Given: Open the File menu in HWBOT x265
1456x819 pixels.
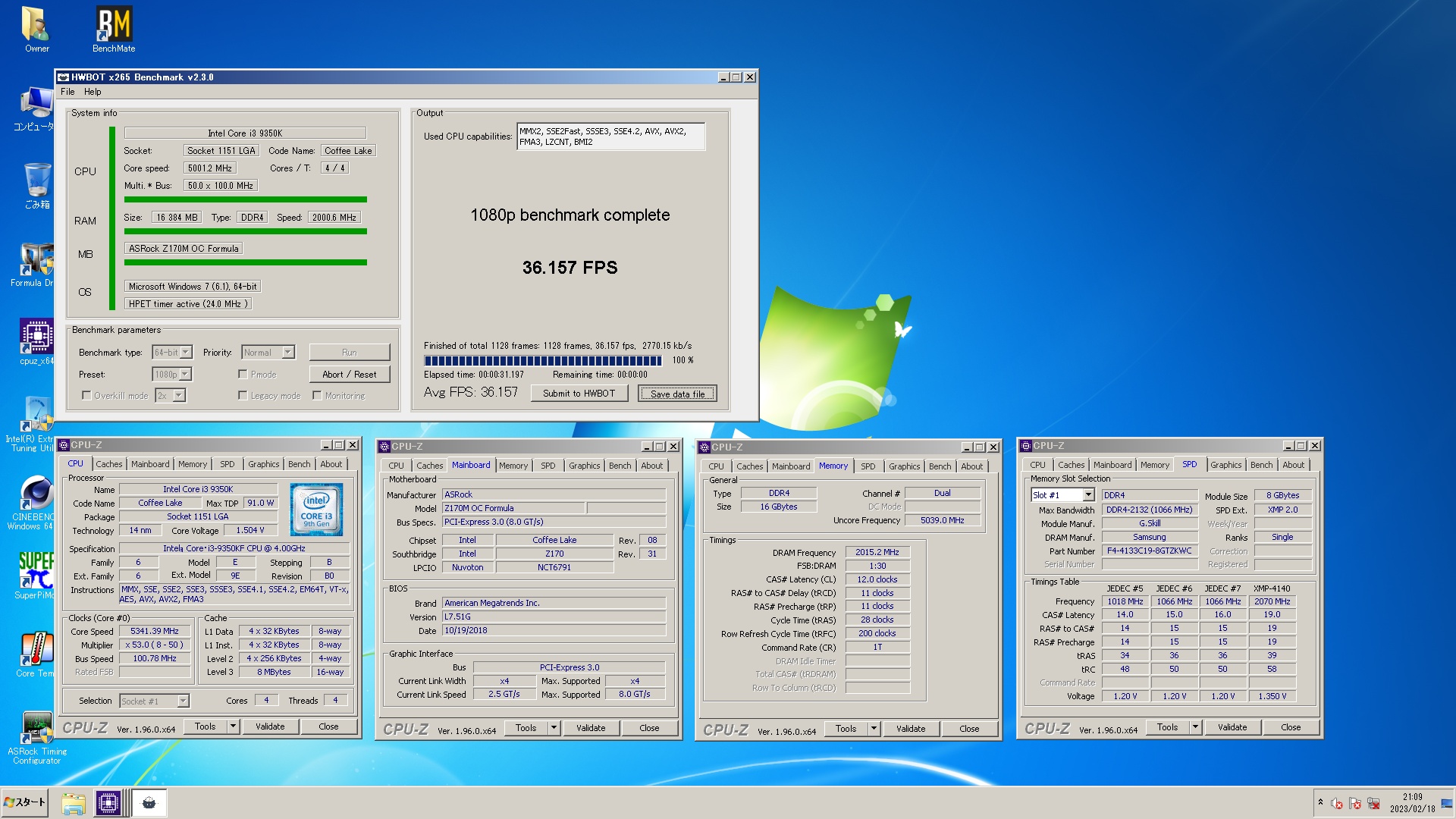Looking at the screenshot, I should tap(67, 92).
